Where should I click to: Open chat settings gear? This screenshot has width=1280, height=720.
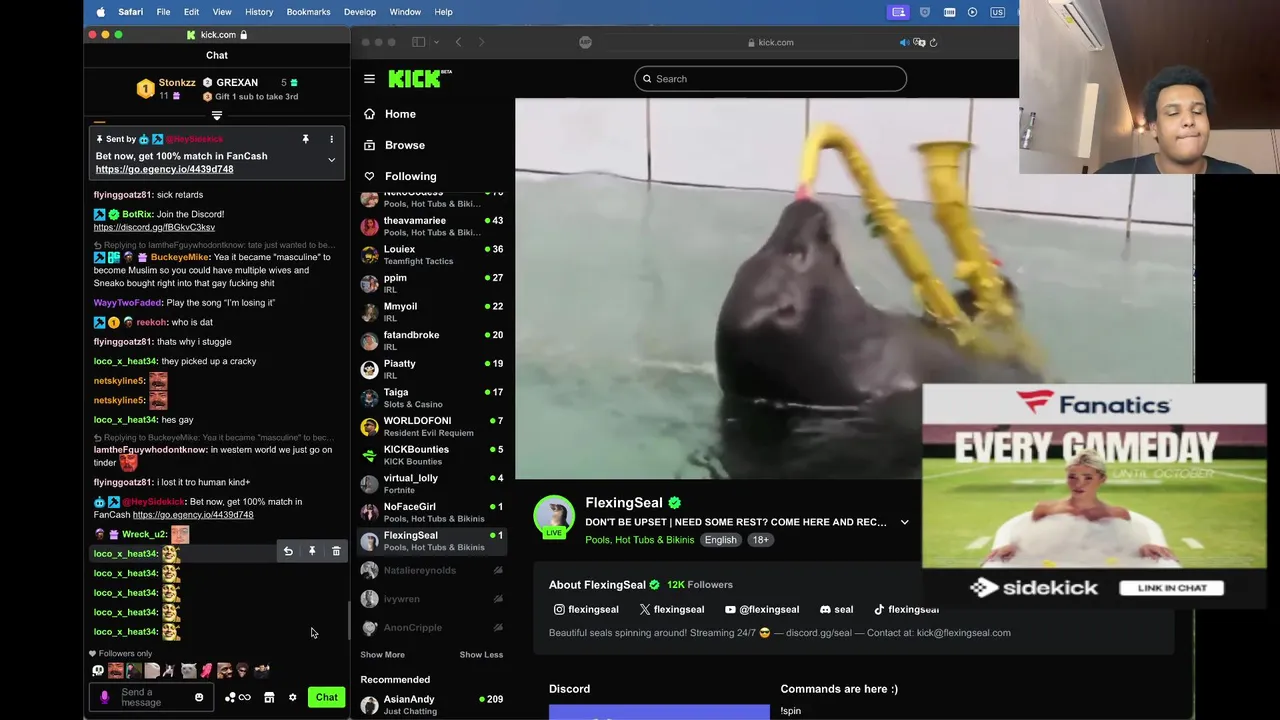[292, 697]
